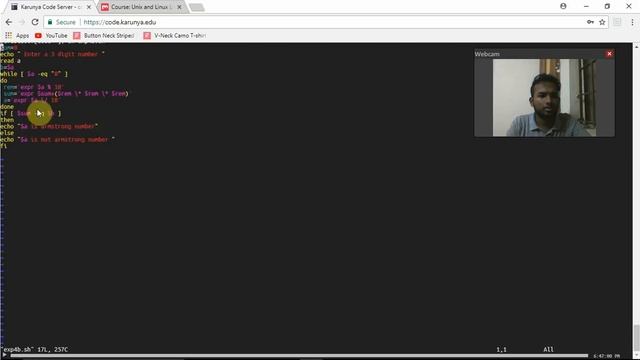
Task: Open the V-Neck Camo T-shirt bookmark
Action: pyautogui.click(x=175, y=36)
